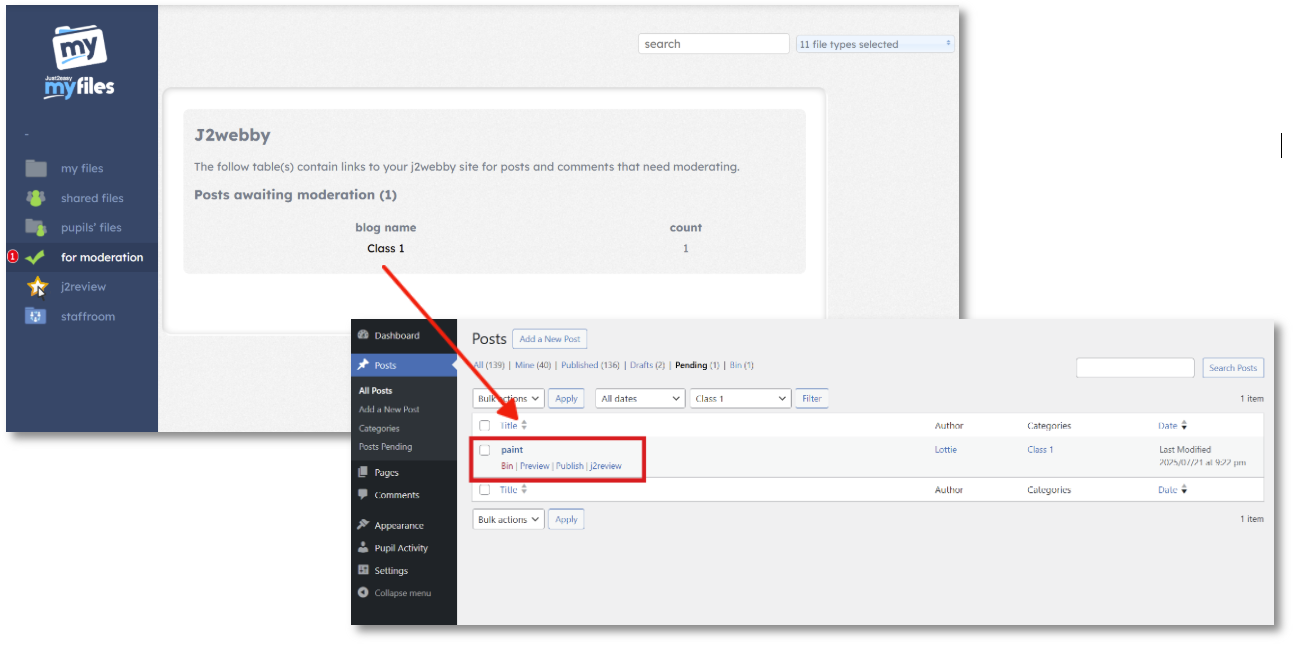This screenshot has width=1296, height=646.
Task: Open the Class 1 category filter dropdown
Action: pyautogui.click(x=741, y=398)
